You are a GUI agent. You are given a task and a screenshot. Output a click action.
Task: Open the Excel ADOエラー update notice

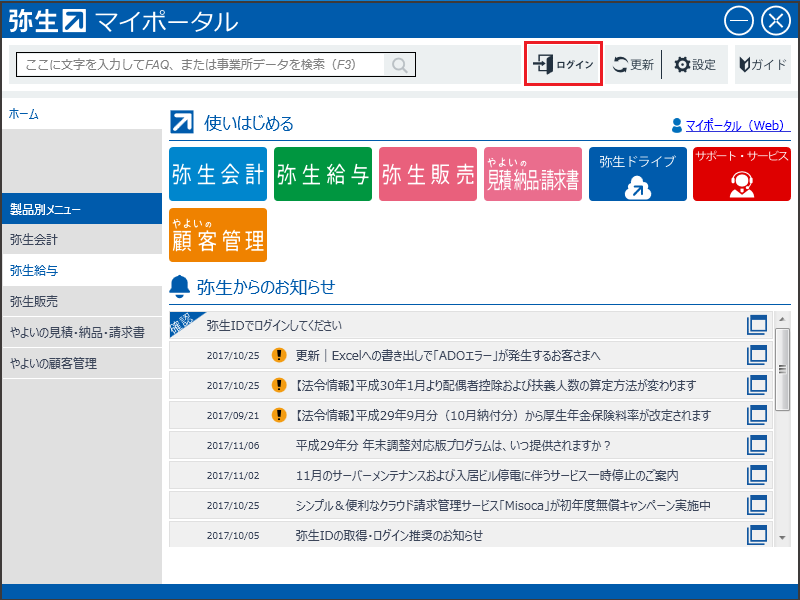click(470, 355)
